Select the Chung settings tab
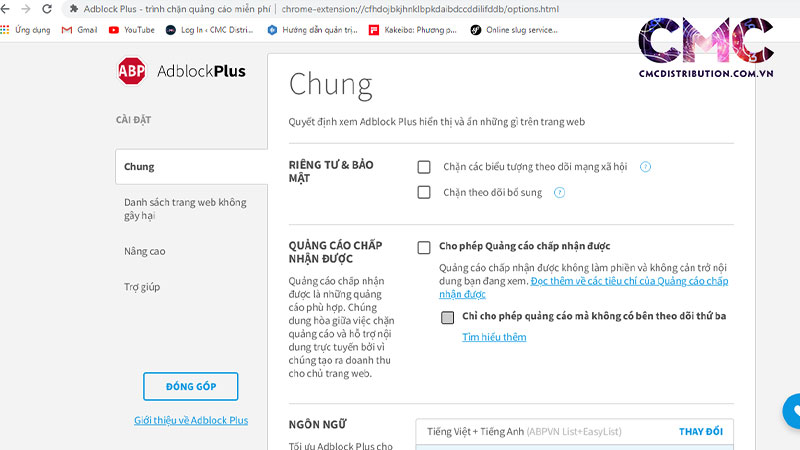This screenshot has width=800, height=450. pos(191,167)
